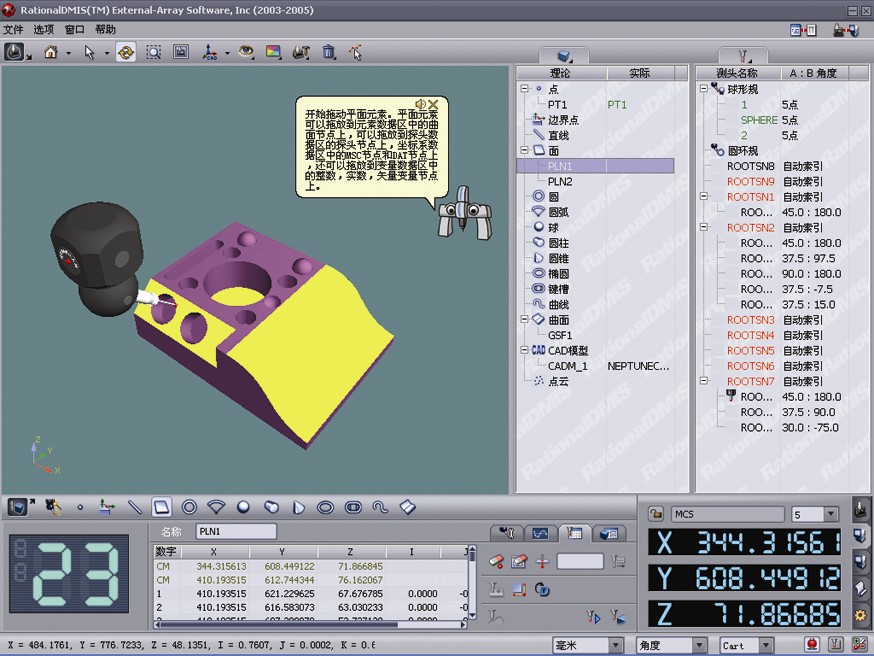The width and height of the screenshot is (874, 656).
Task: Click the pointer selection arrow tool
Action: (x=90, y=52)
